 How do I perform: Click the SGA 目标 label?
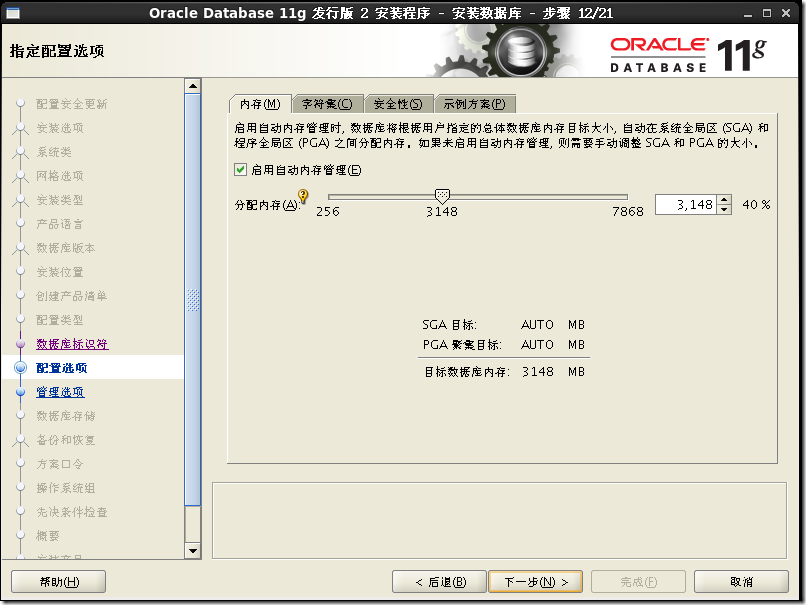point(449,325)
